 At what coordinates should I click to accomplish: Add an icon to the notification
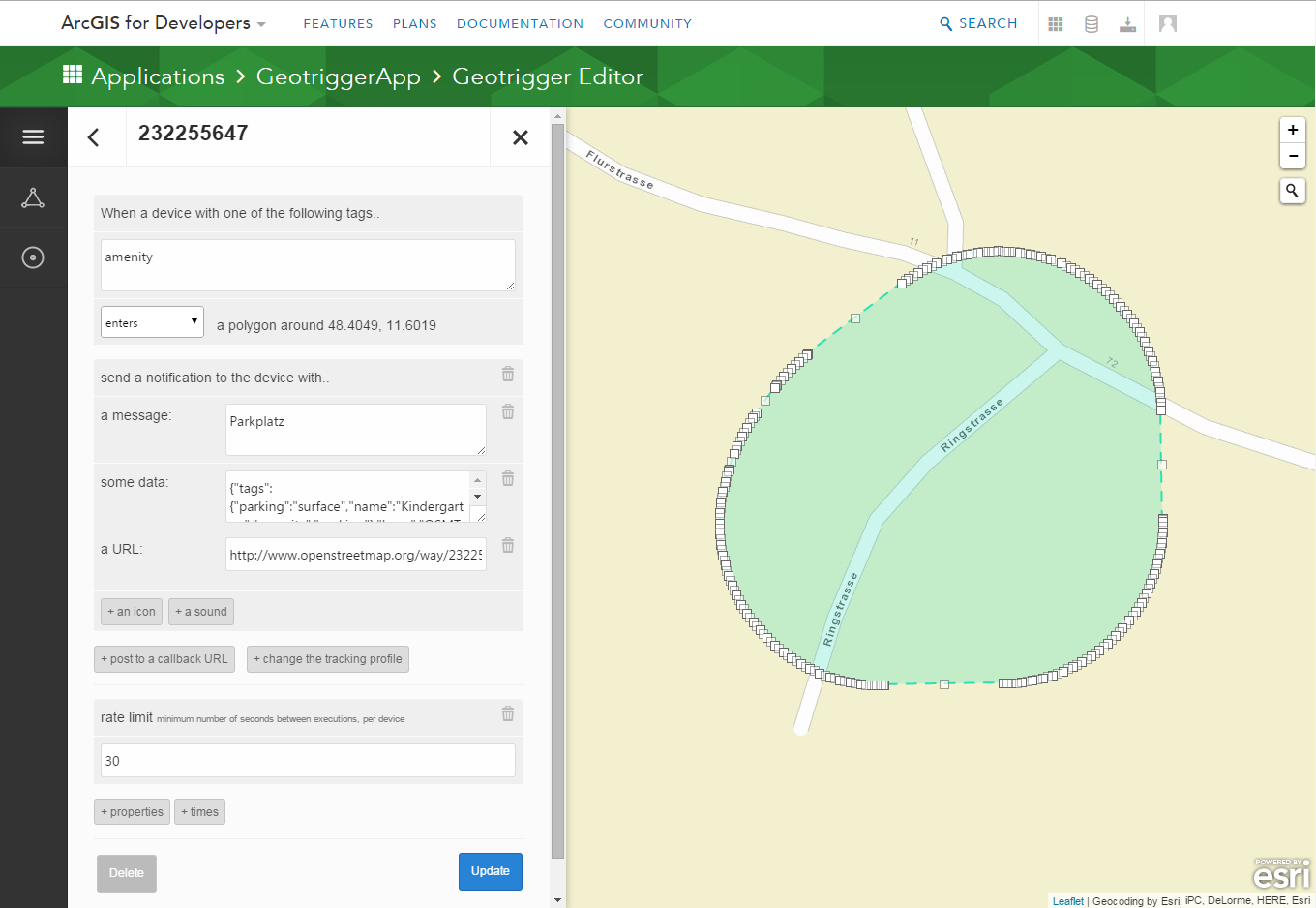tap(132, 612)
